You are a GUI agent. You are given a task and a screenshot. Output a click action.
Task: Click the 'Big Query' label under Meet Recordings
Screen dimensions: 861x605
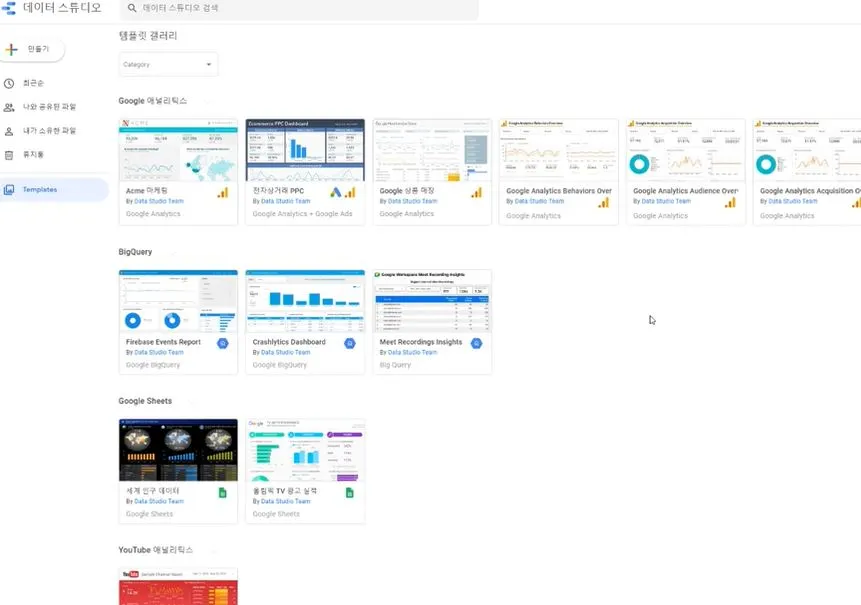[395, 365]
